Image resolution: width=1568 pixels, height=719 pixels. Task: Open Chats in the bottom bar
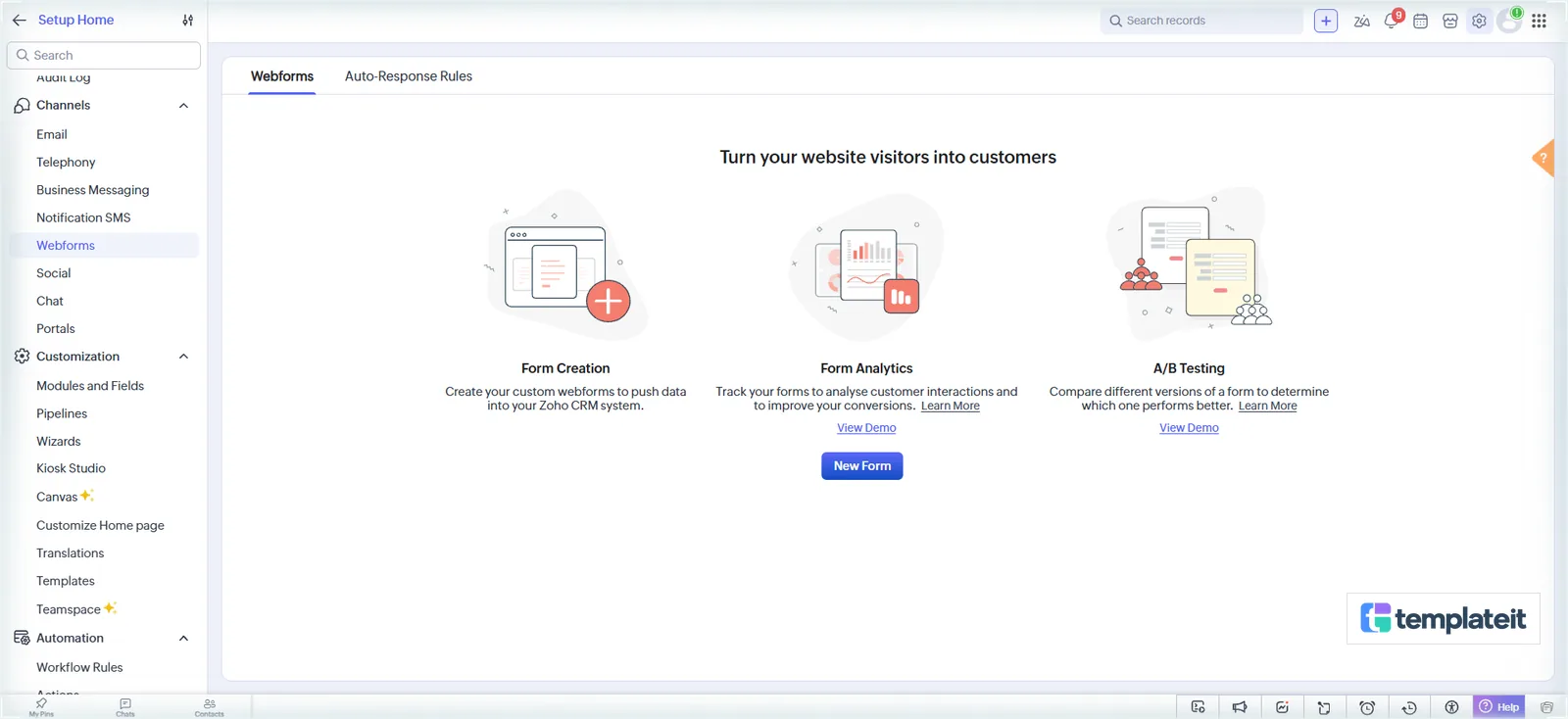[x=125, y=707]
